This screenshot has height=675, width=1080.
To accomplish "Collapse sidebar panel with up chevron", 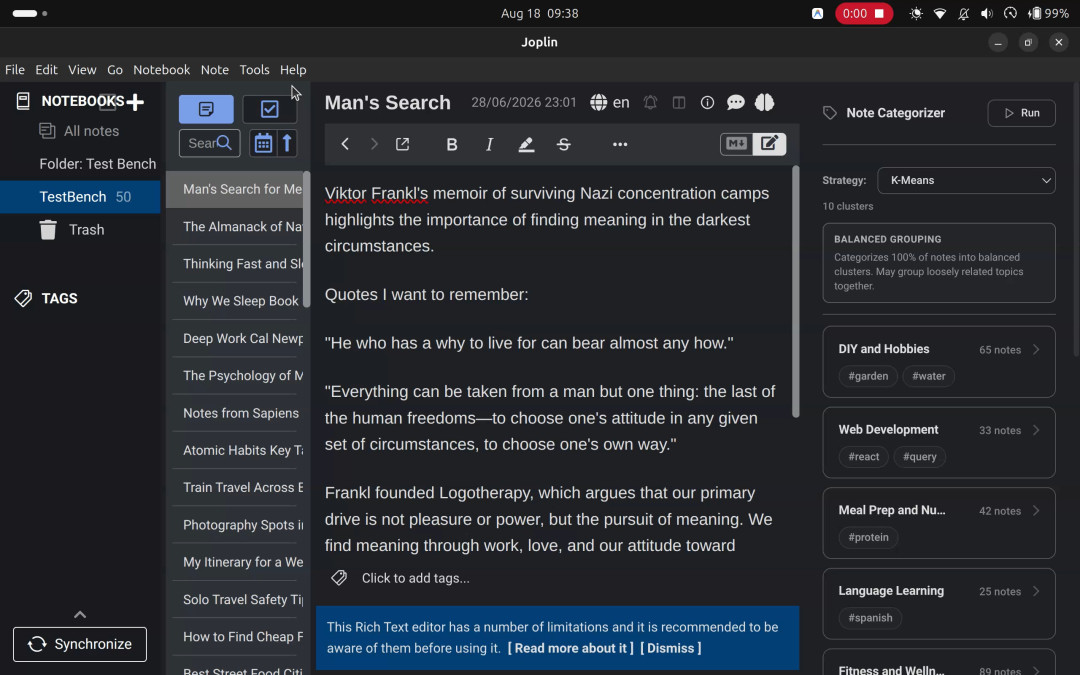I will pos(80,614).
